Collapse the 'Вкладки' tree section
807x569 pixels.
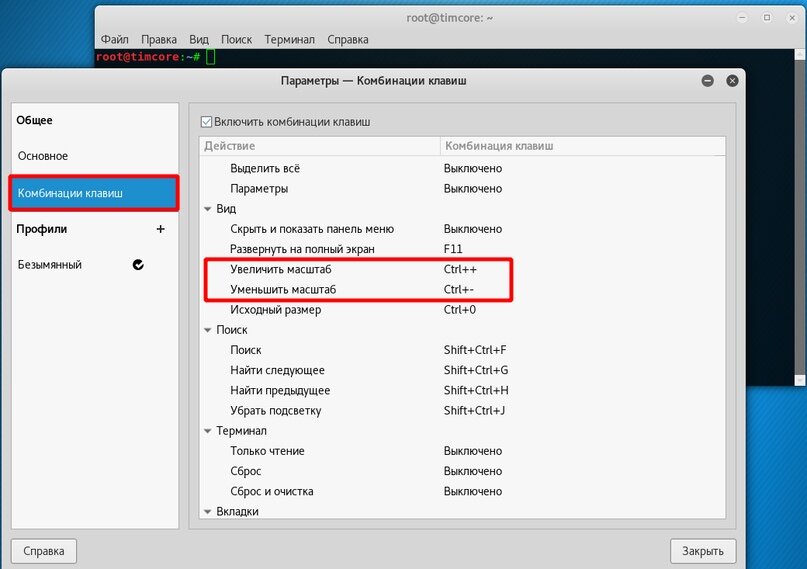tap(208, 511)
